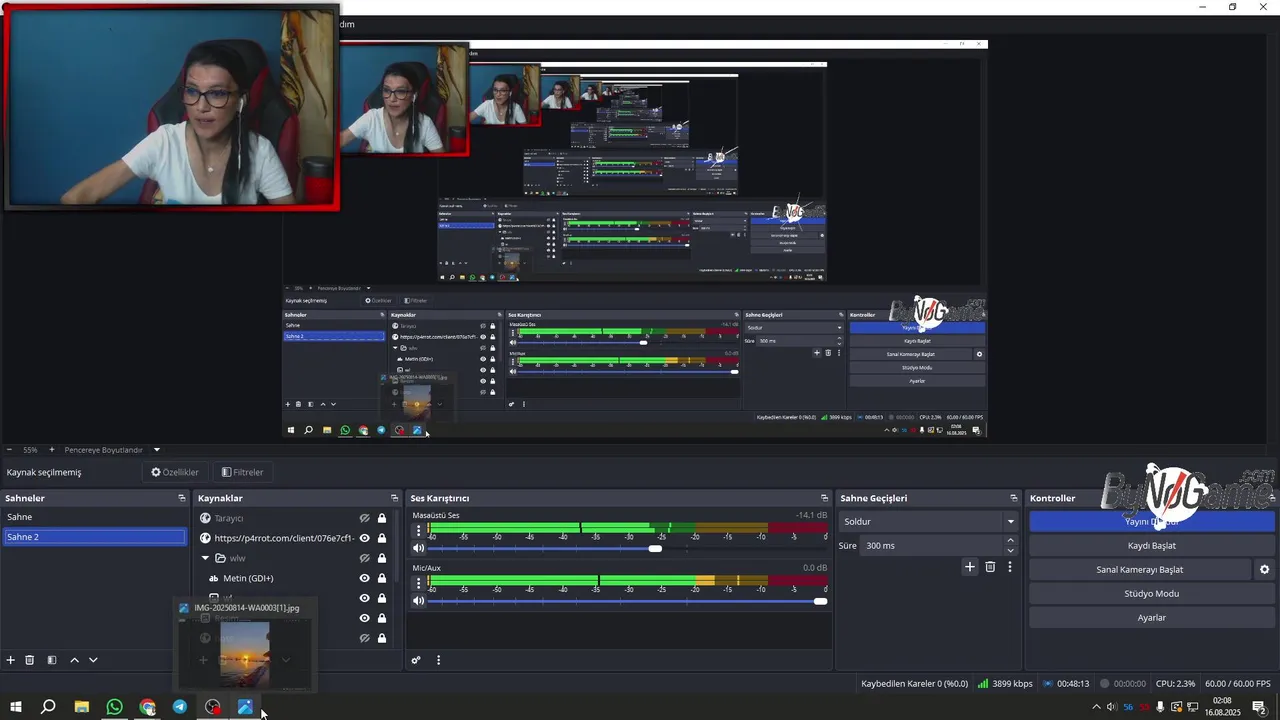
Task: Click Kaydı Başlat to start recording
Action: click(1152, 546)
